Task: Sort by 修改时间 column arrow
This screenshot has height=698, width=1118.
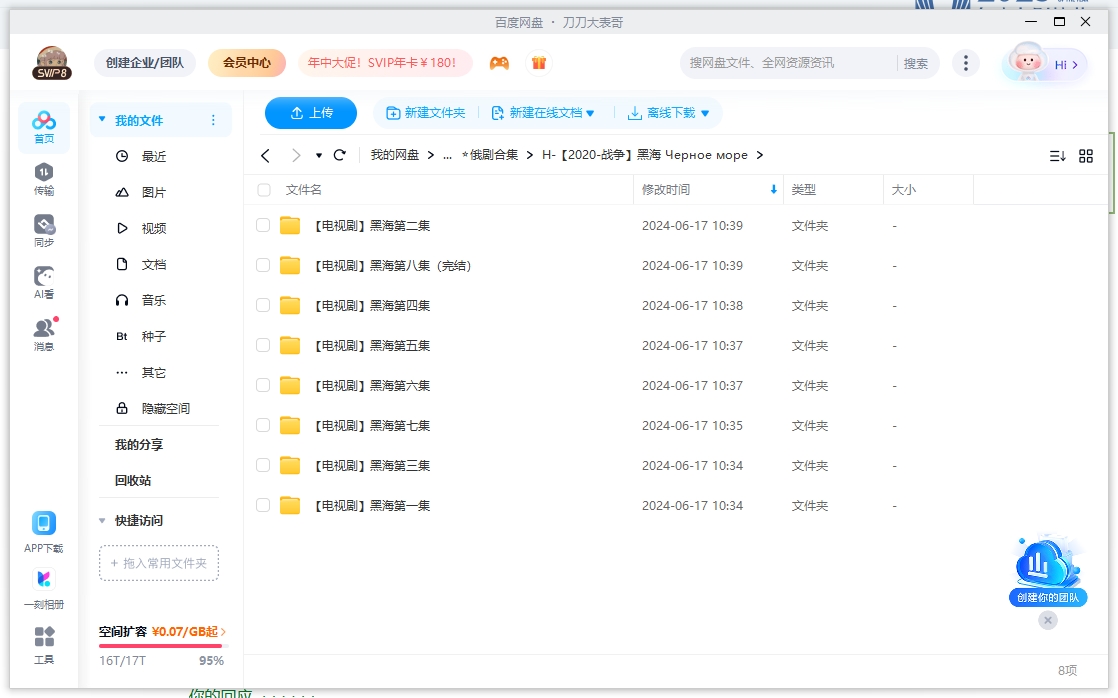Action: [x=773, y=190]
